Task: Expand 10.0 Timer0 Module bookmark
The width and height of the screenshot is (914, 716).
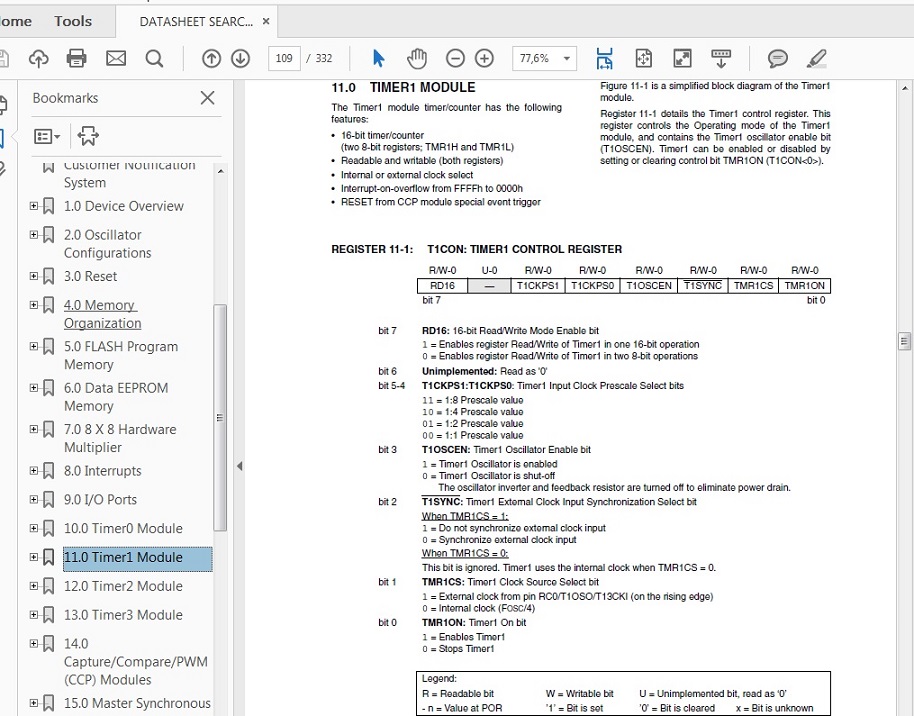Action: pos(34,528)
